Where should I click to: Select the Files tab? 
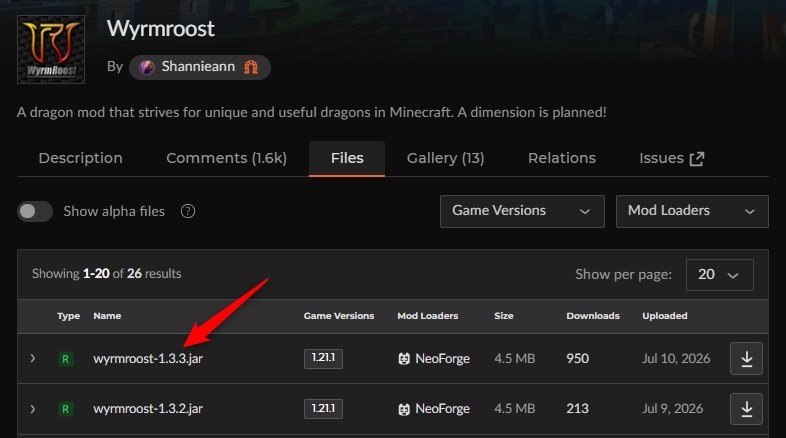click(347, 158)
